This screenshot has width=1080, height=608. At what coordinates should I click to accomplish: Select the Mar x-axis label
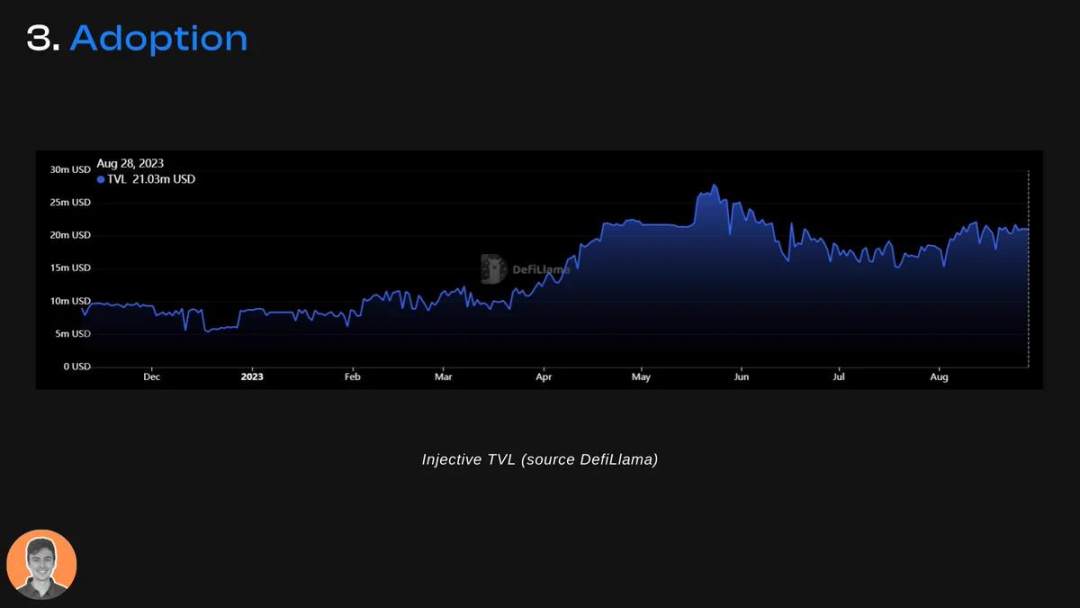coord(443,377)
